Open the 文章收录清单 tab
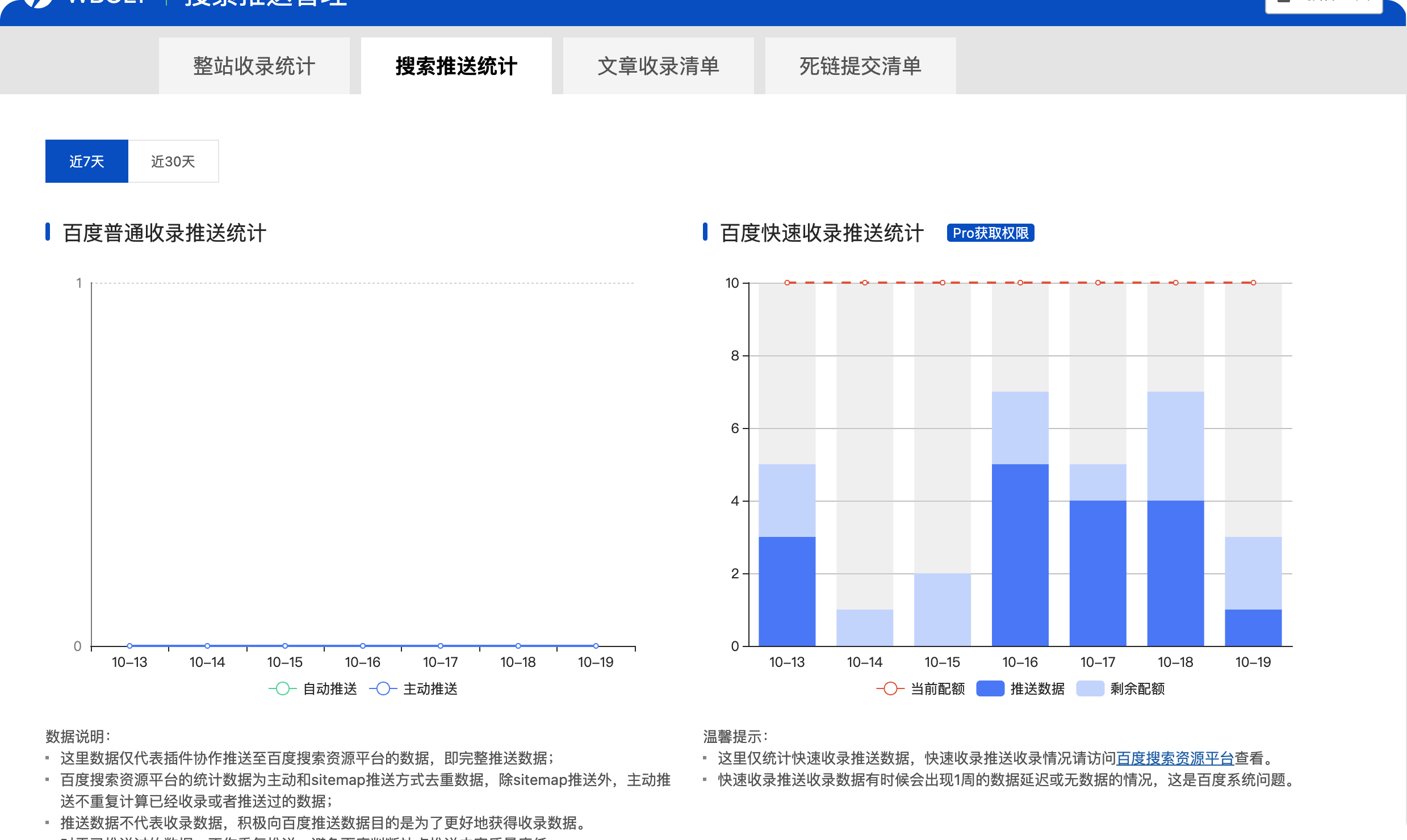 click(x=658, y=66)
